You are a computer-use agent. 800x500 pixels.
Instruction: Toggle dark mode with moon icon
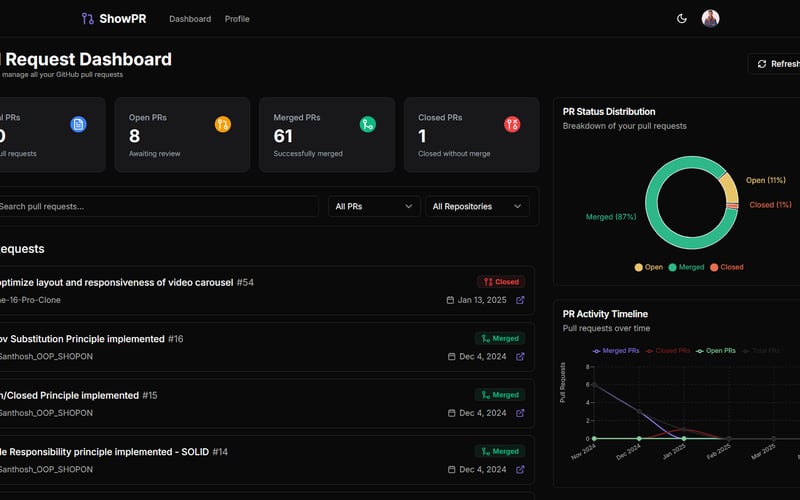[682, 19]
